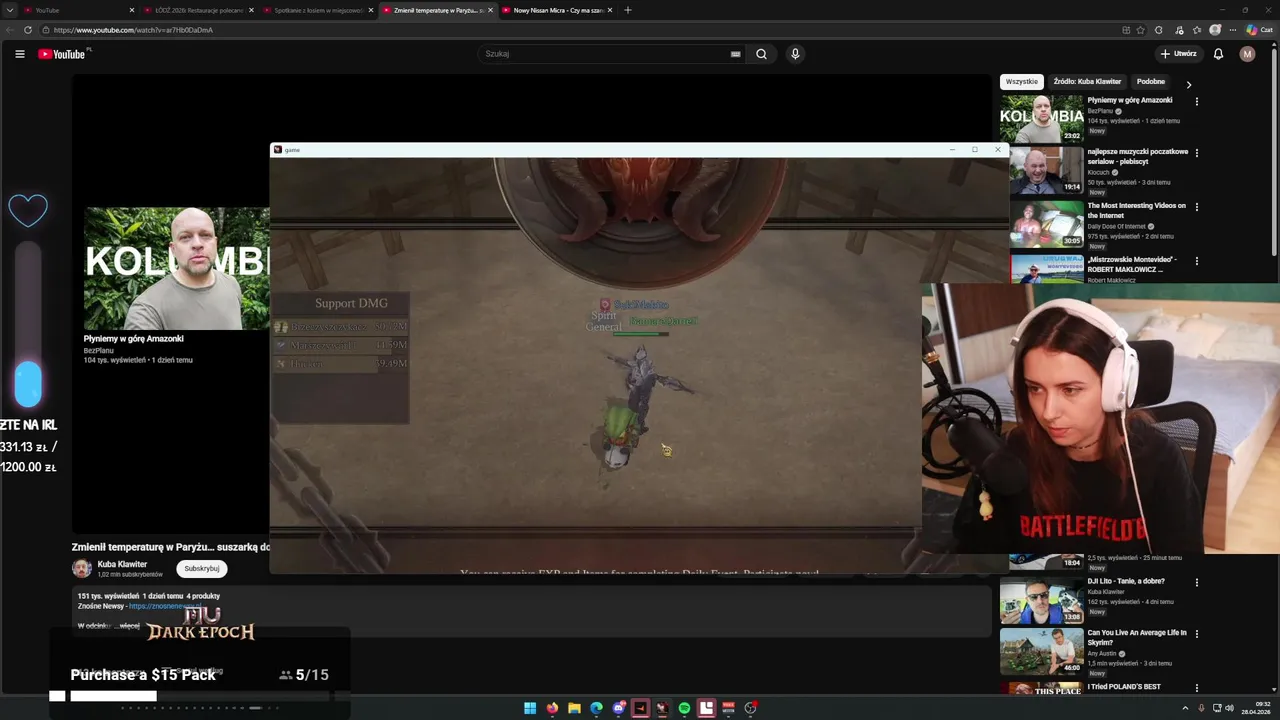1280x720 pixels.
Task: Click the Utwórz create button
Action: click(1178, 54)
